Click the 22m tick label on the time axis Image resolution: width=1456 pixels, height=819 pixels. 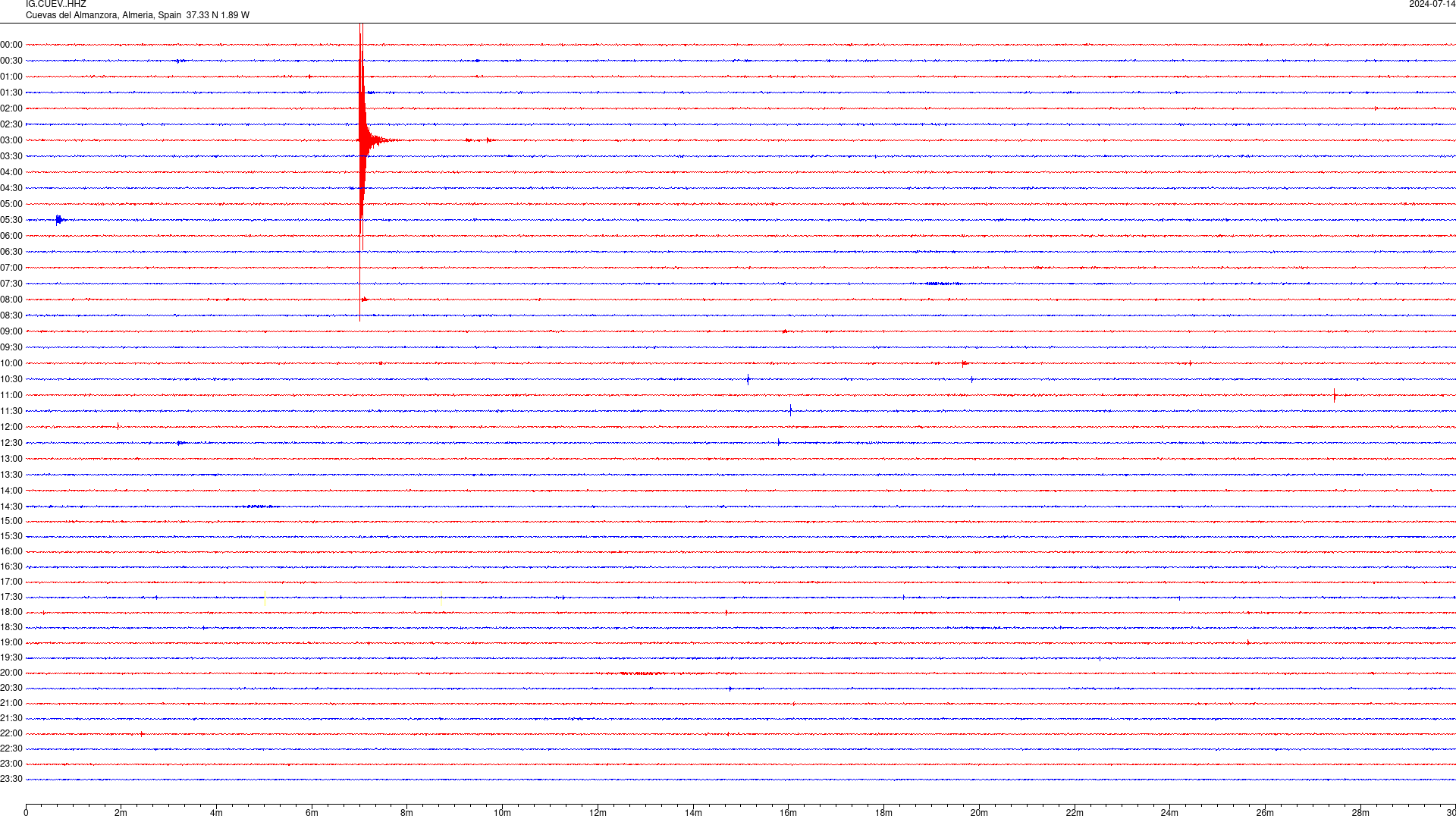(x=1075, y=813)
